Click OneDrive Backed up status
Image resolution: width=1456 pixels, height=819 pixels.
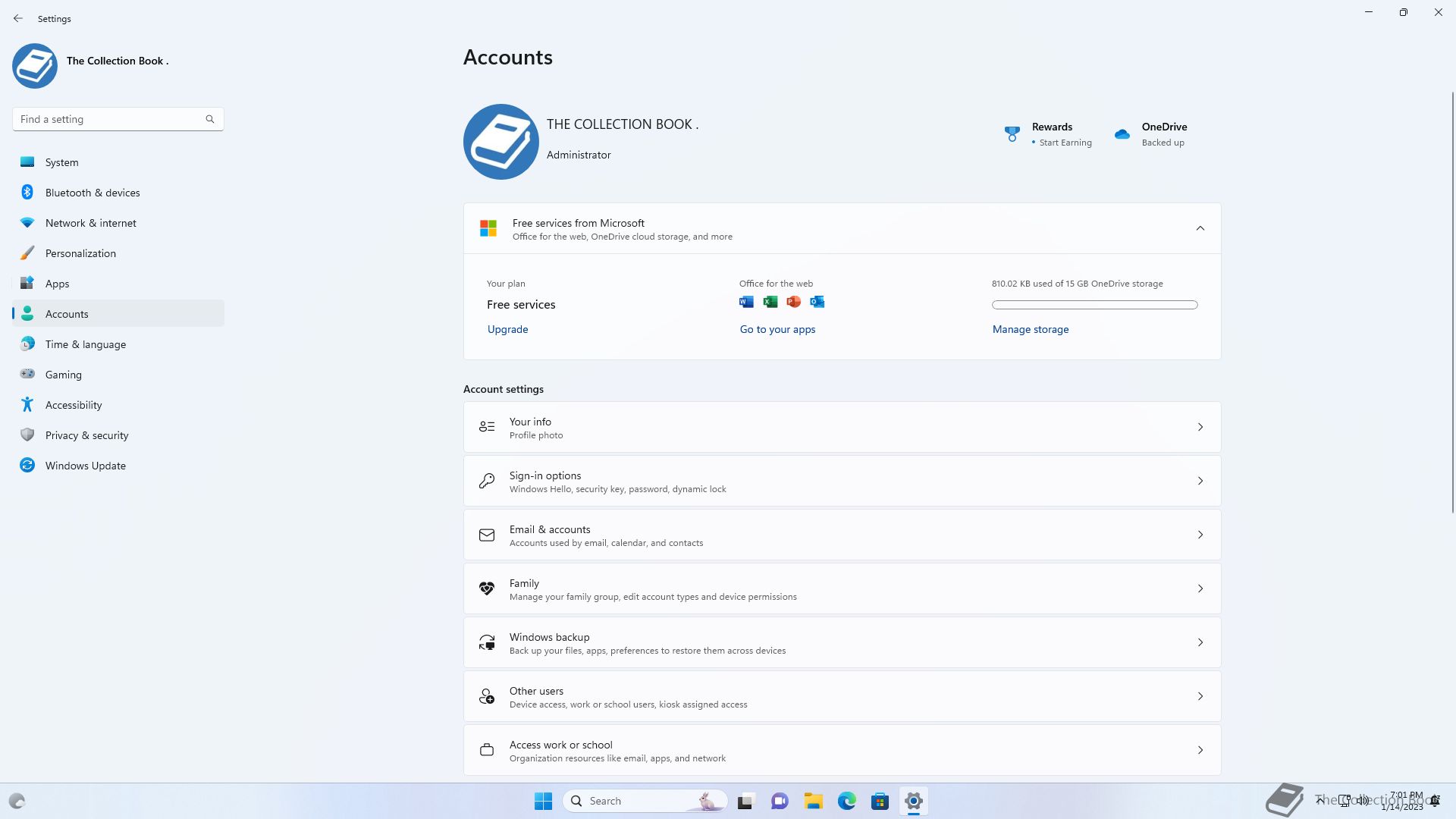click(1163, 143)
